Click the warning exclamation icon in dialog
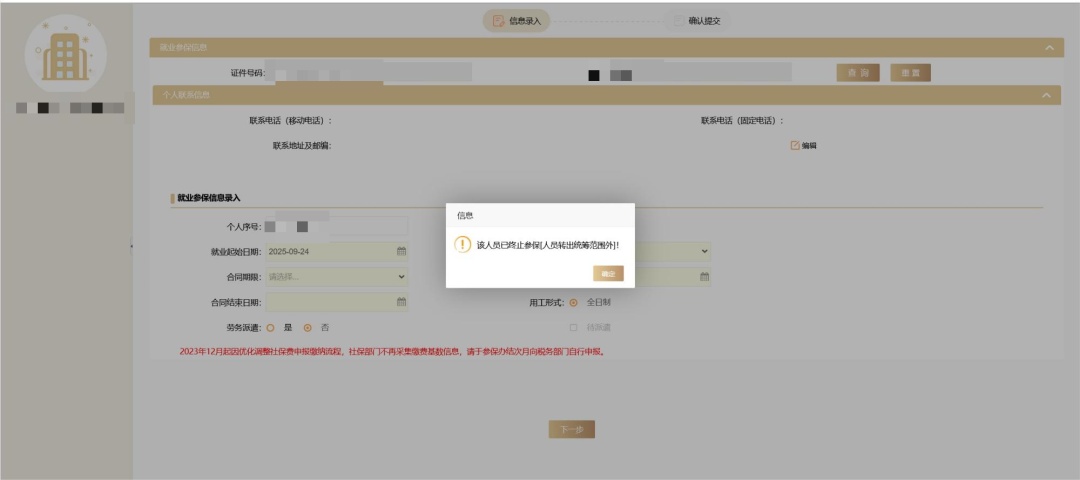1080x480 pixels. tap(463, 244)
